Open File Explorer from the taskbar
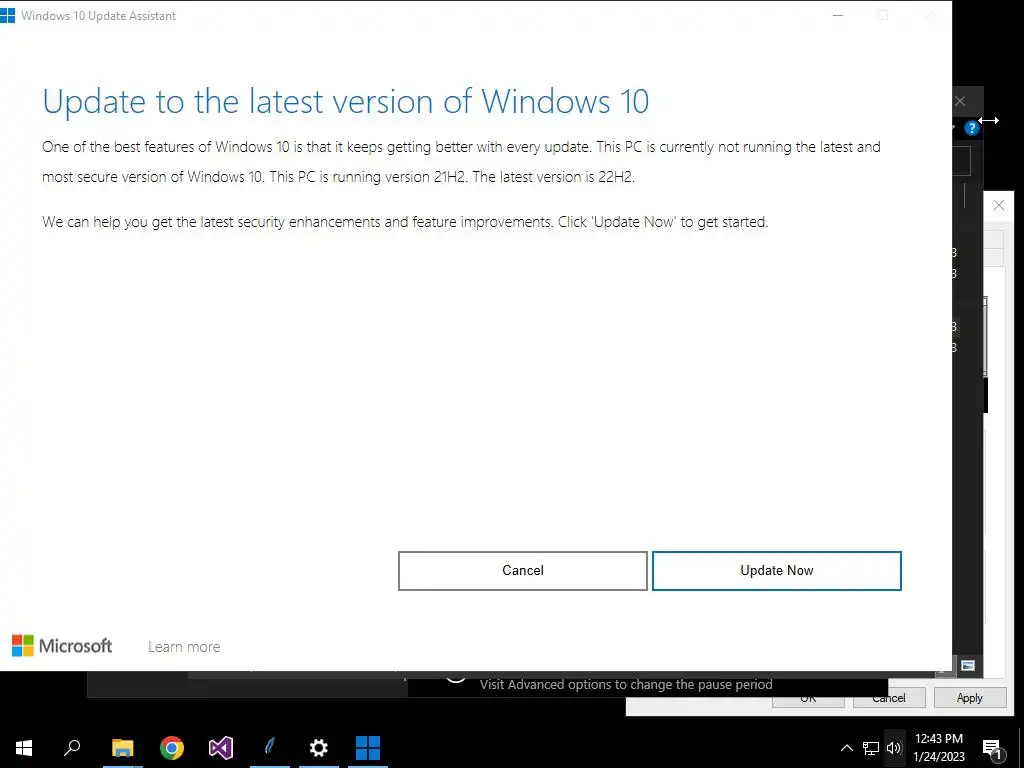 (122, 748)
